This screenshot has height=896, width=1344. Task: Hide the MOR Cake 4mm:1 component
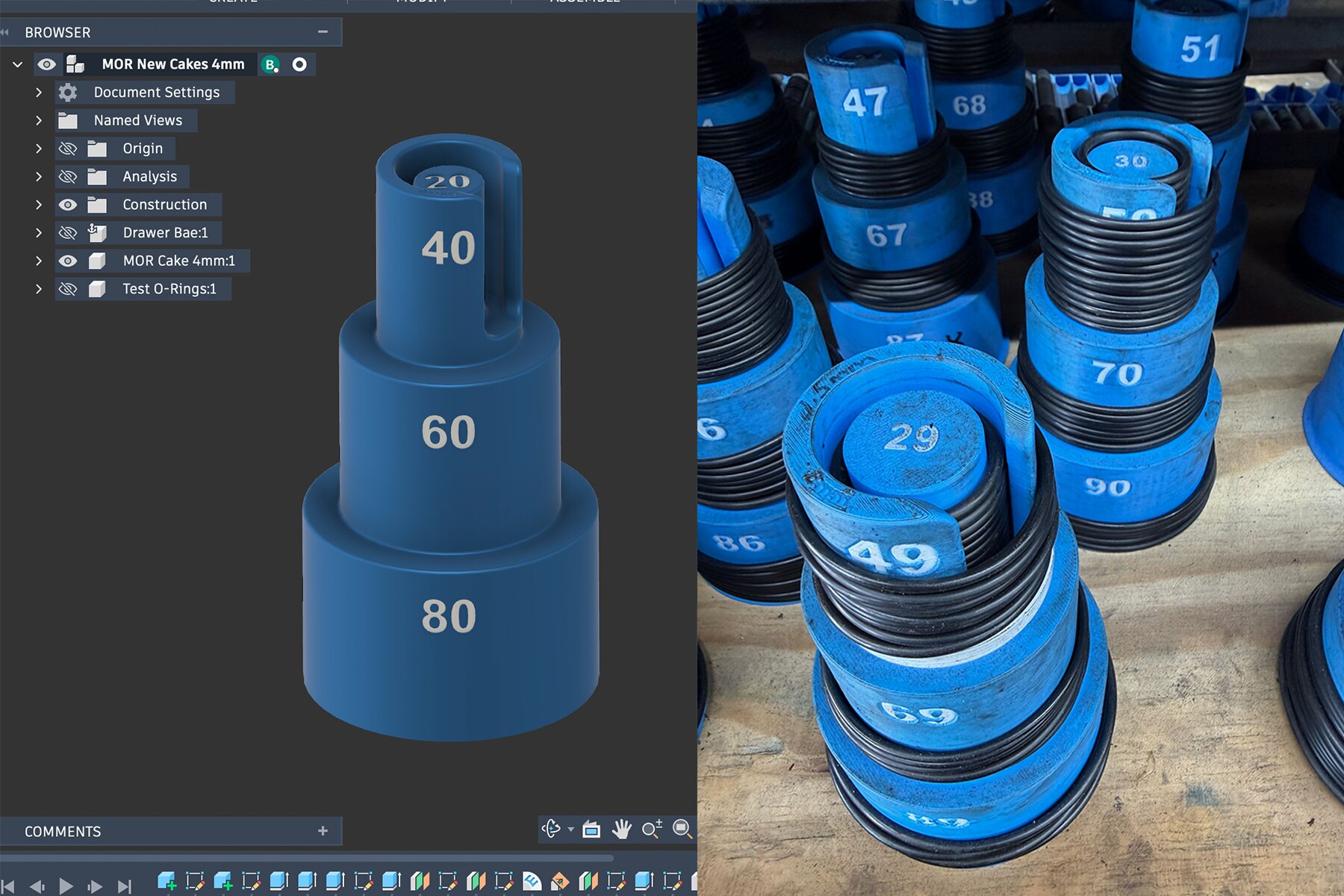tap(68, 261)
